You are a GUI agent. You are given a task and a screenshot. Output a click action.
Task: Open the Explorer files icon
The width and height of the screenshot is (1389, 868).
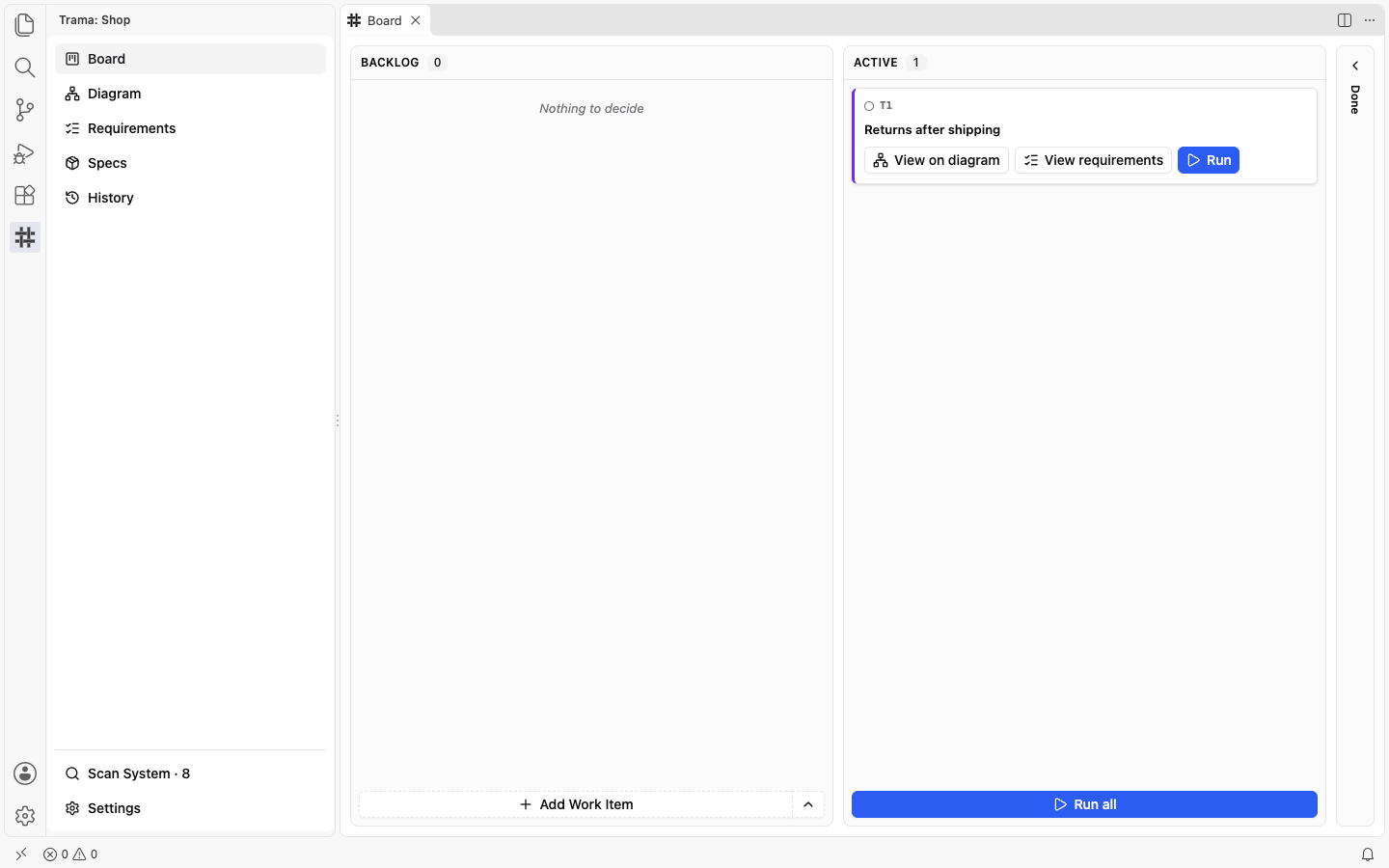coord(25,24)
